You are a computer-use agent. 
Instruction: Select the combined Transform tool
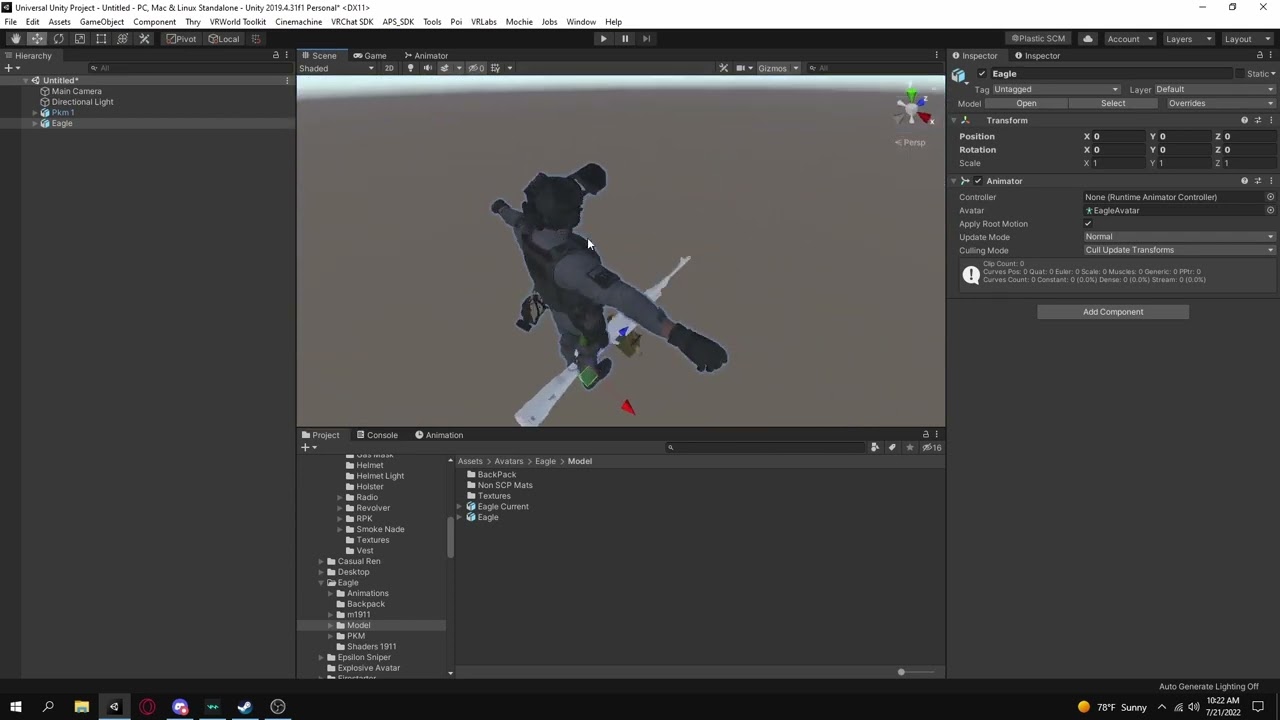[x=122, y=39]
